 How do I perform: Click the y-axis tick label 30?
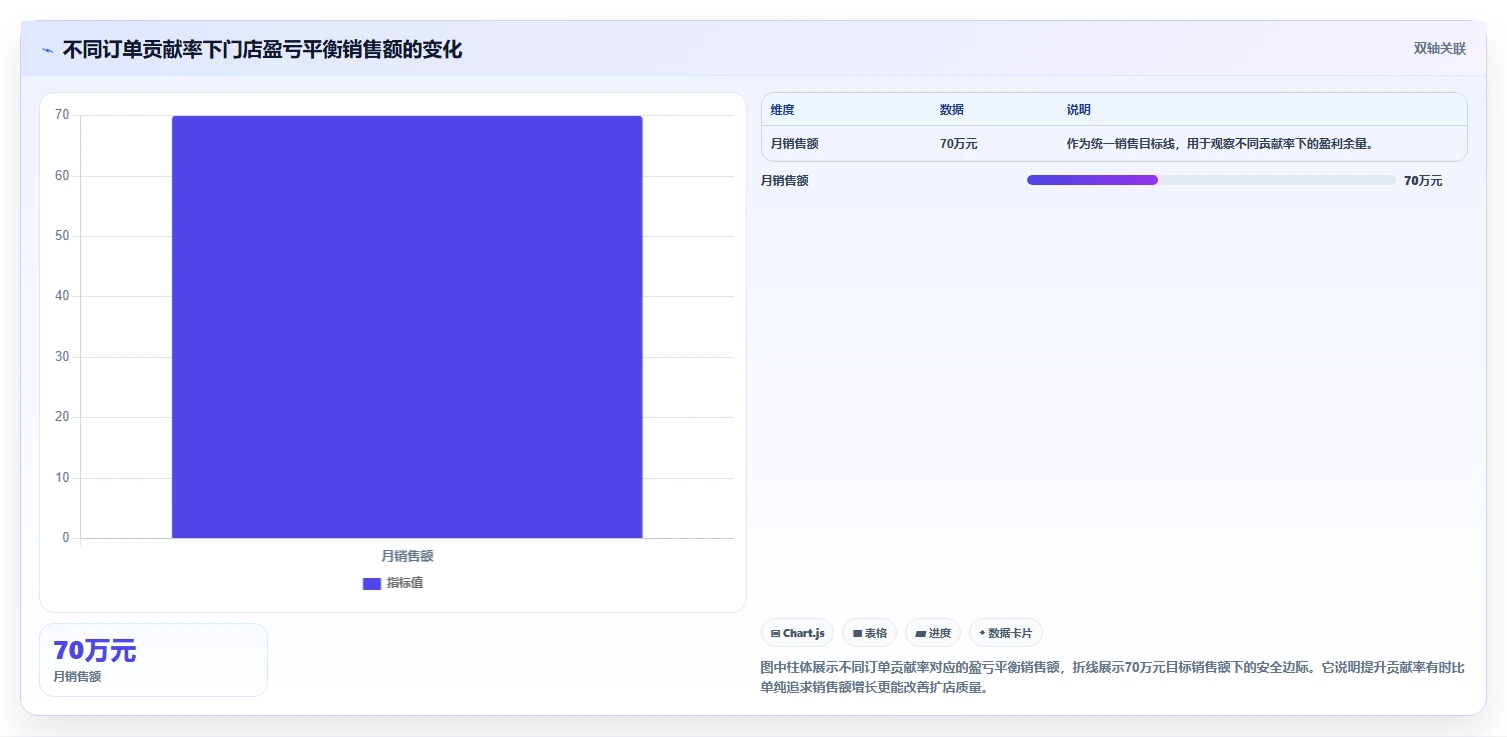[x=62, y=357]
